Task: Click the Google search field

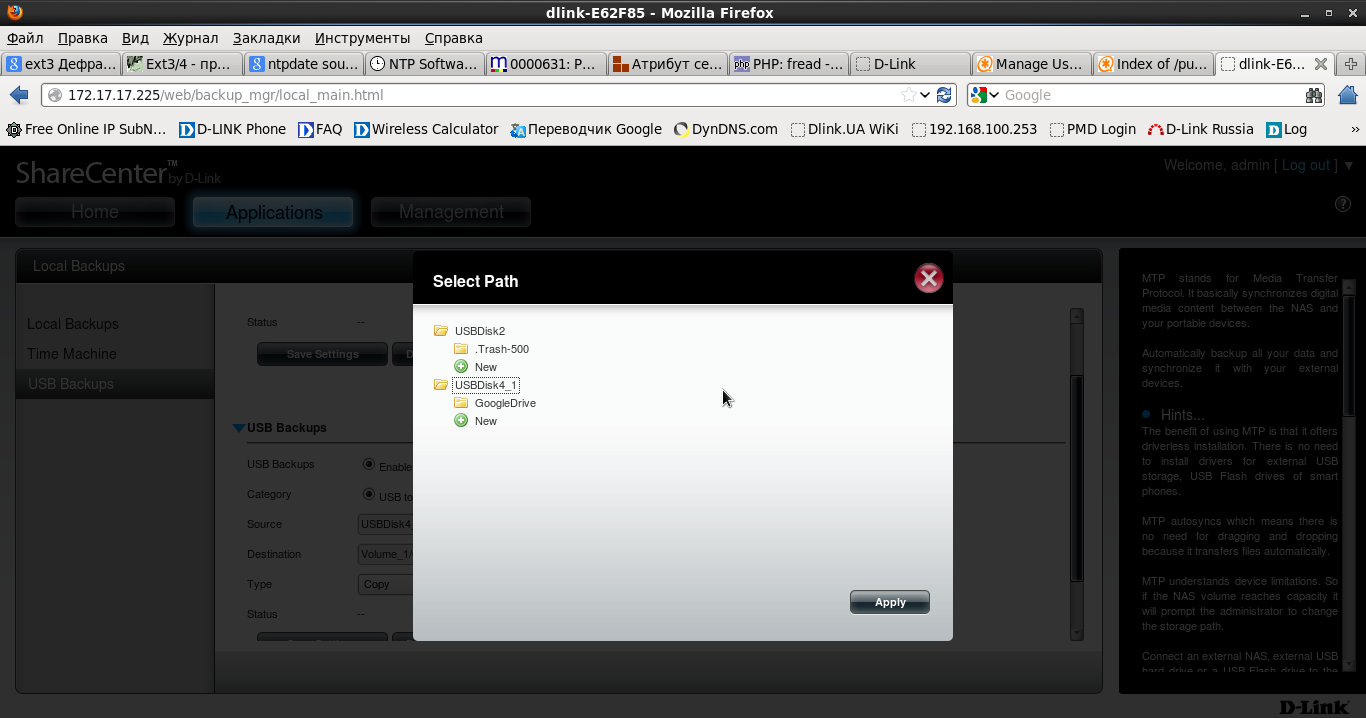Action: click(1150, 95)
